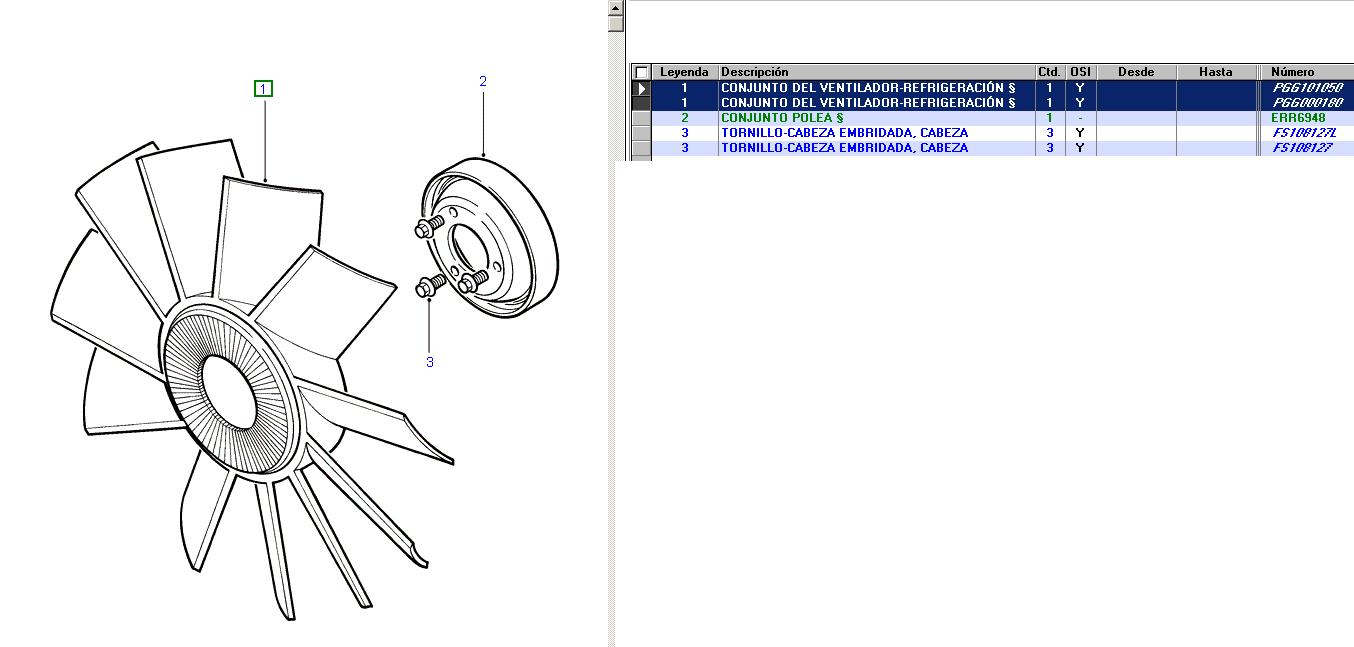Click the current-row arrow indicator in the table

[641, 88]
